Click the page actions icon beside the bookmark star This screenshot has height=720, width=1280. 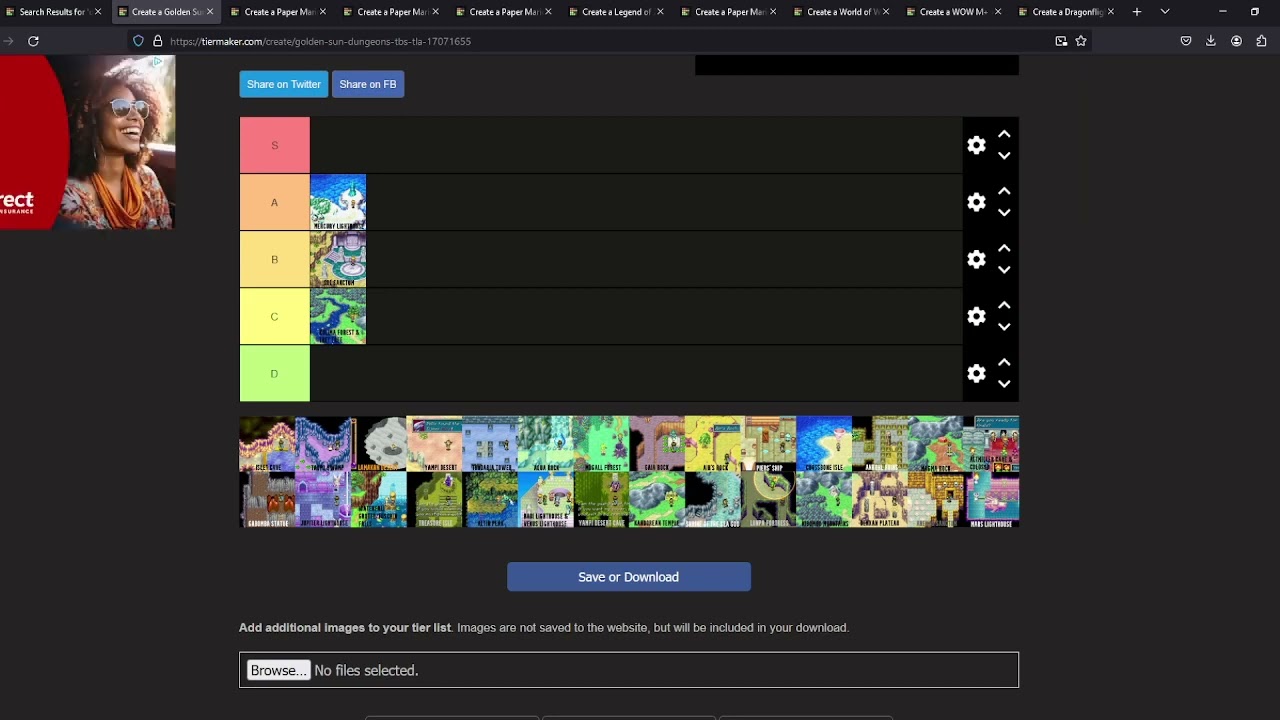pyautogui.click(x=1061, y=41)
